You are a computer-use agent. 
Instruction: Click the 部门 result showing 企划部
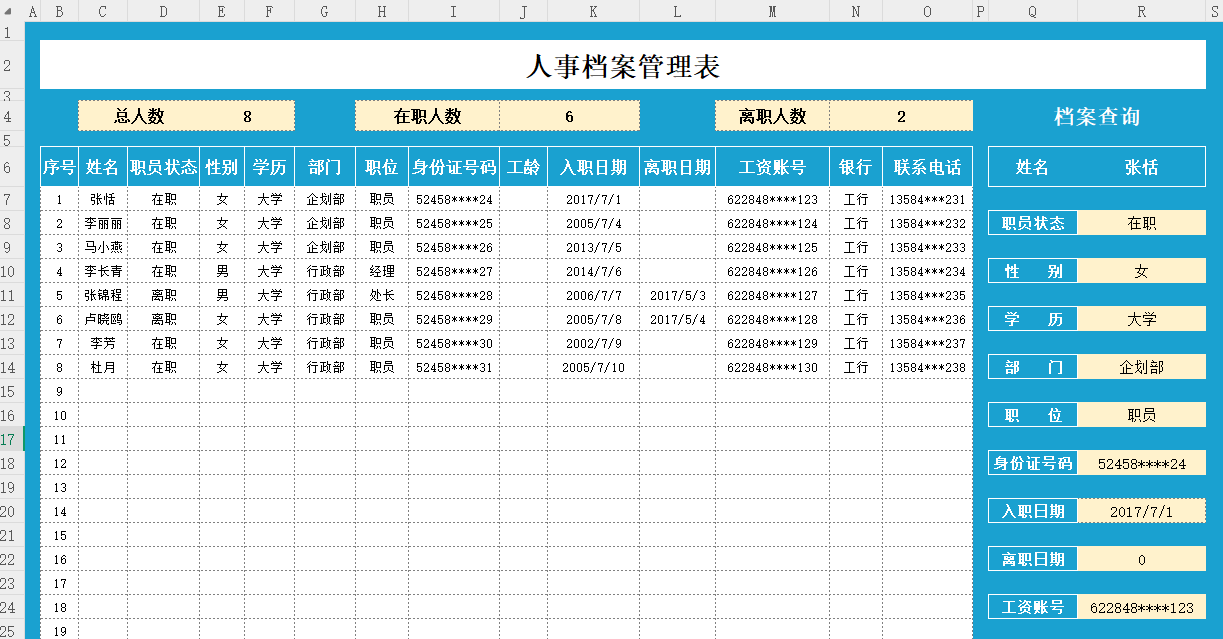click(x=1141, y=366)
